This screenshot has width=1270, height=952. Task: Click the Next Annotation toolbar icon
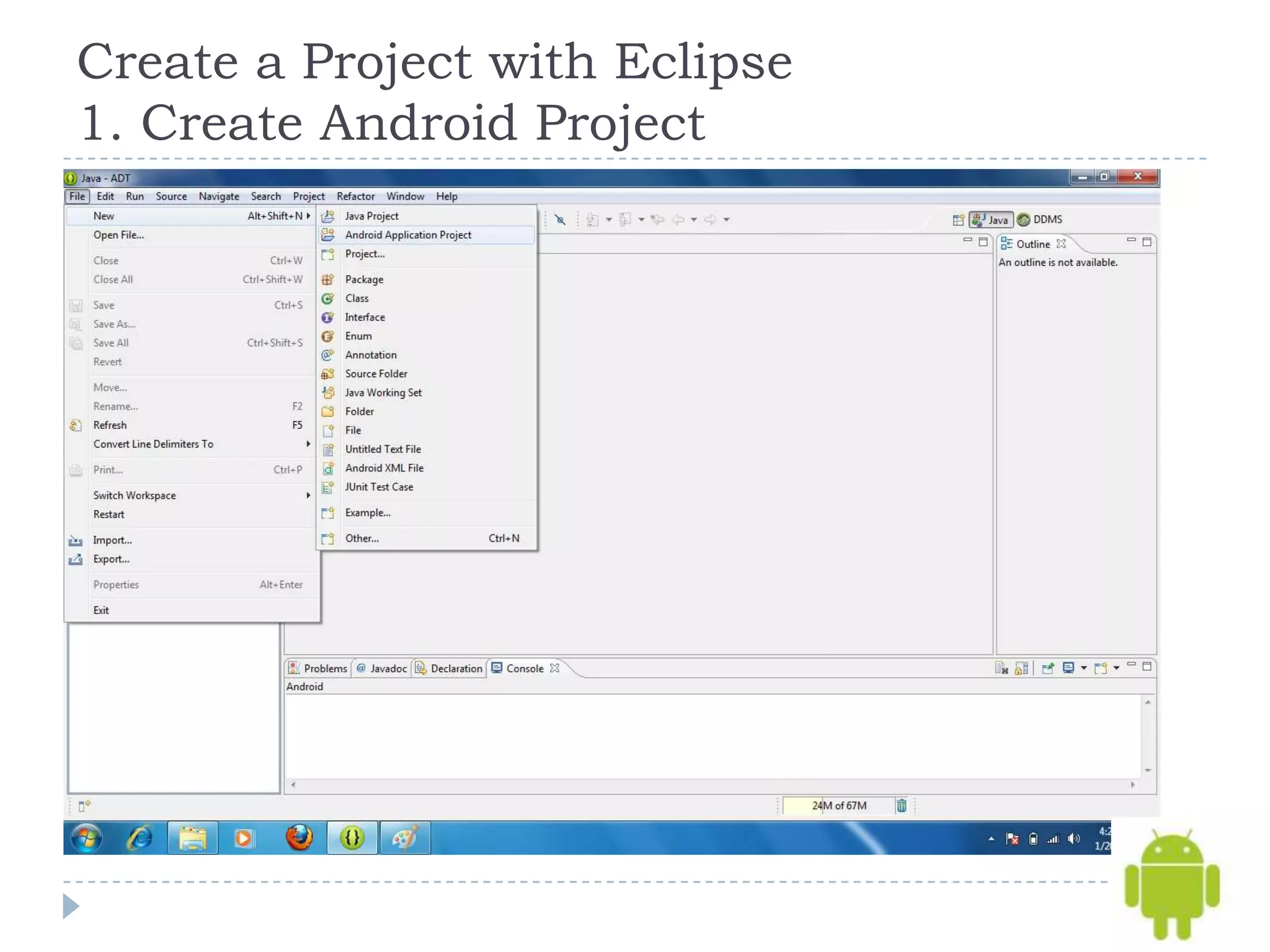(x=592, y=219)
